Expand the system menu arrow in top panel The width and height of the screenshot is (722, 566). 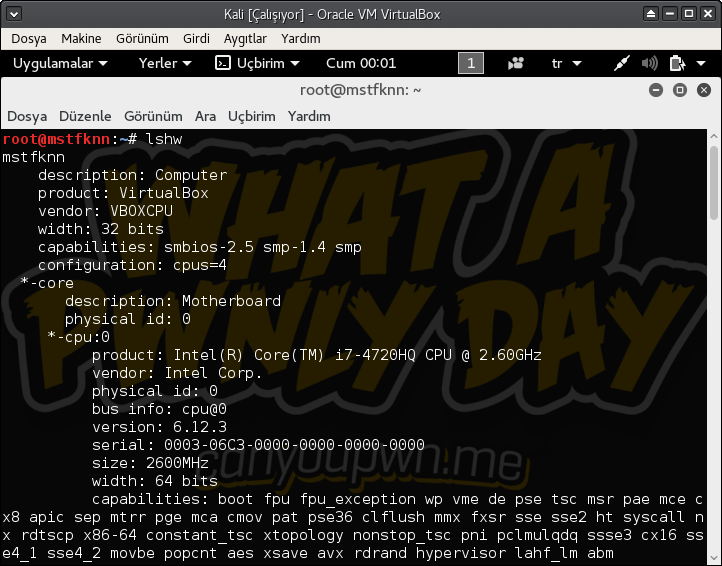pyautogui.click(x=702, y=63)
